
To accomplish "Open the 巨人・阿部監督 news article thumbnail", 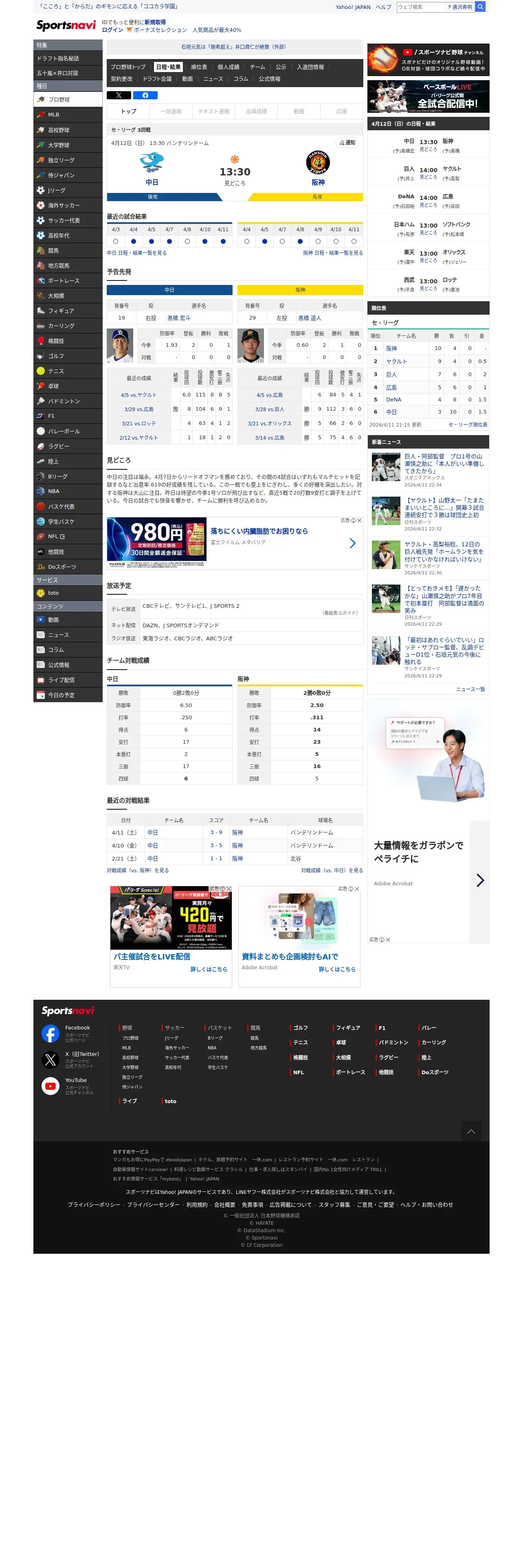I will 386,467.
